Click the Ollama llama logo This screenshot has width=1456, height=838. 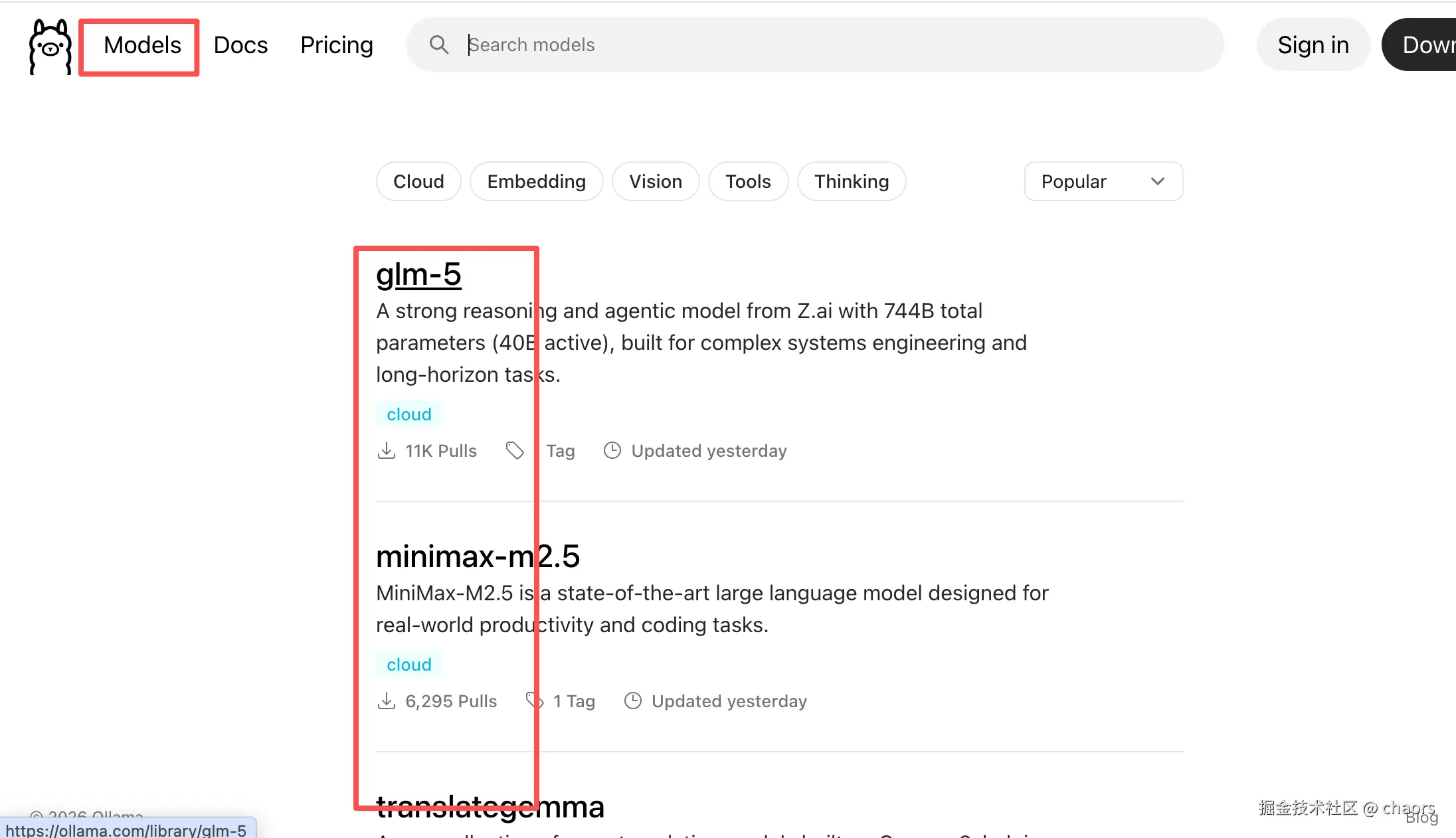tap(50, 46)
